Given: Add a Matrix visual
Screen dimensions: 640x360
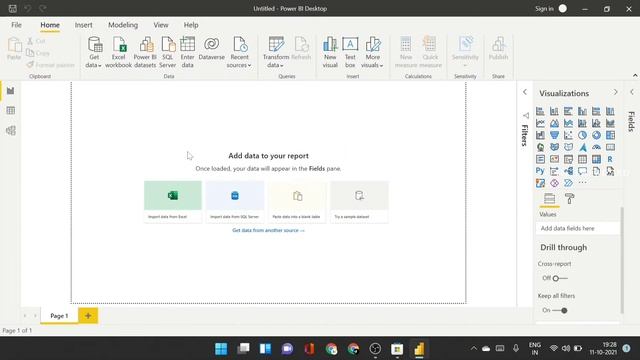Looking at the screenshot, I should pos(596,159).
